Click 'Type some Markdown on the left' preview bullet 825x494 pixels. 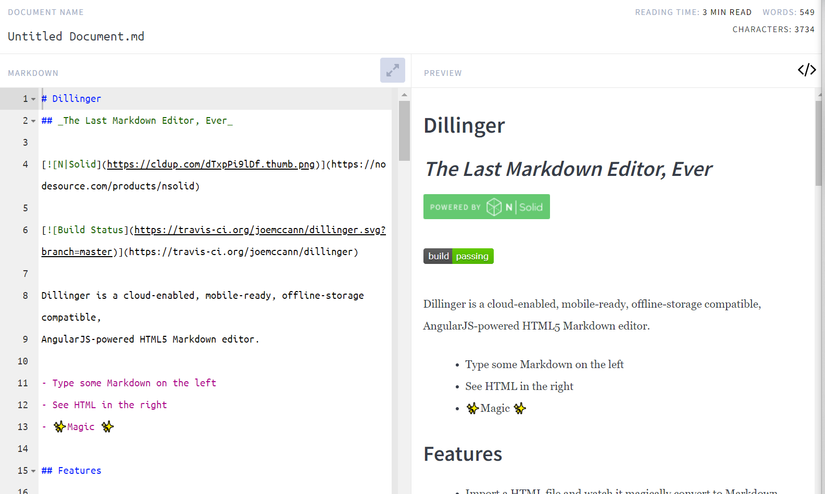point(544,365)
